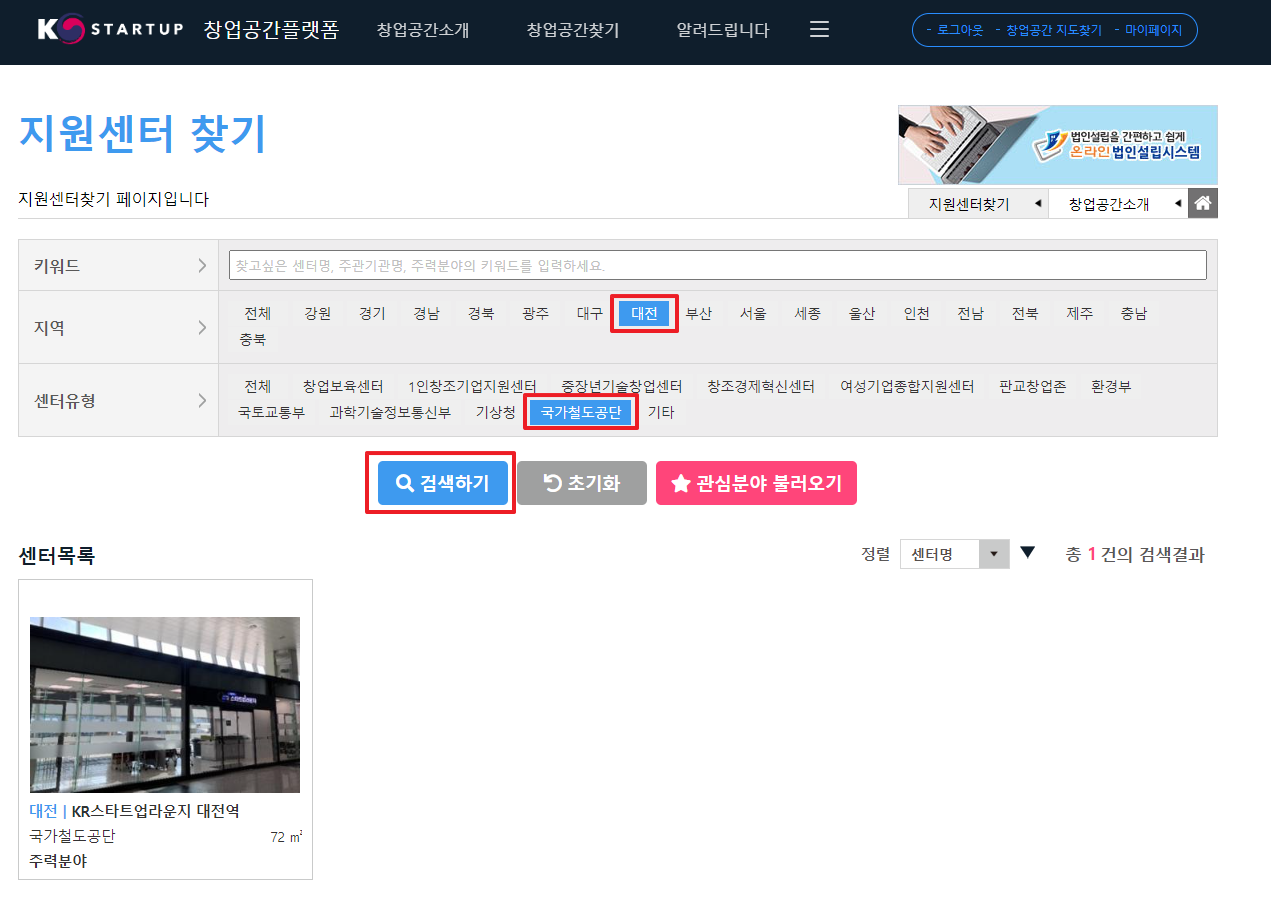Select center type 국토교통부
Image resolution: width=1271 pixels, height=904 pixels.
271,412
